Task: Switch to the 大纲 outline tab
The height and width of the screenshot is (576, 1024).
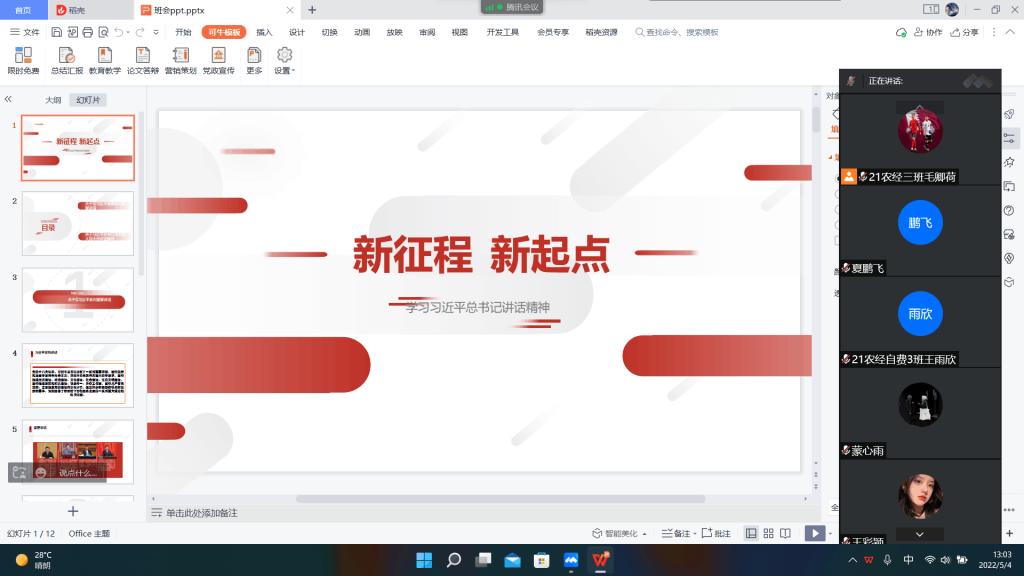Action: click(x=53, y=100)
